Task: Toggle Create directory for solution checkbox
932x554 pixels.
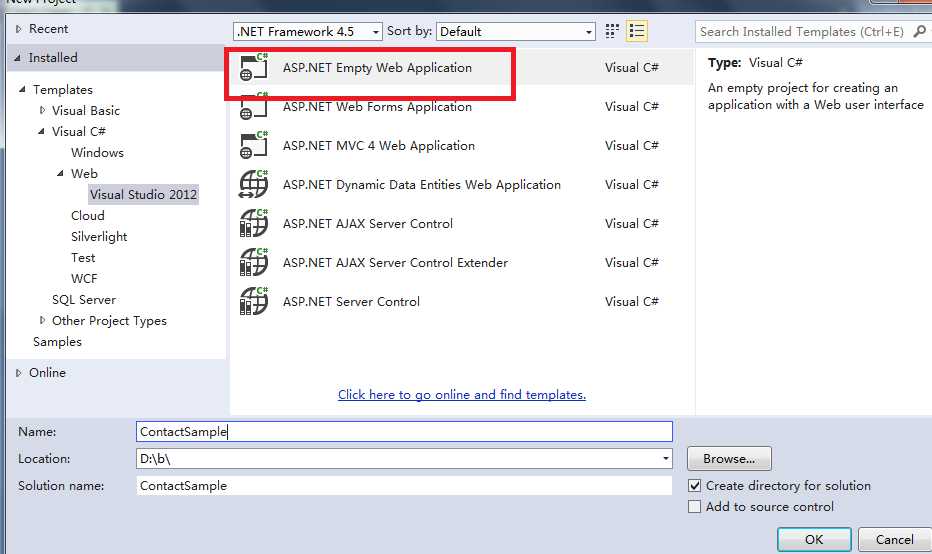Action: point(694,486)
